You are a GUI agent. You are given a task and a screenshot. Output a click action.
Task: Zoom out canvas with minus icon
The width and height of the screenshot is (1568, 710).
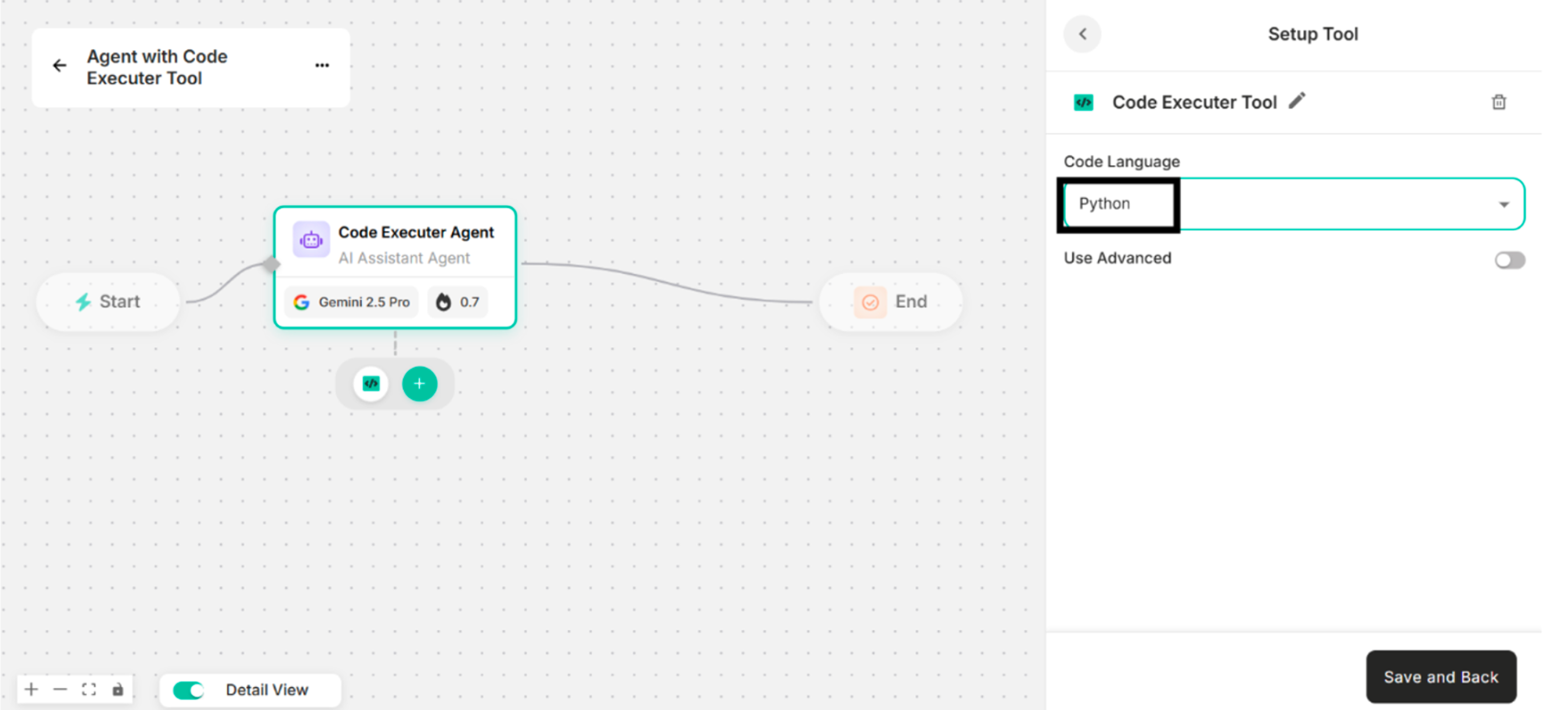pos(59,689)
